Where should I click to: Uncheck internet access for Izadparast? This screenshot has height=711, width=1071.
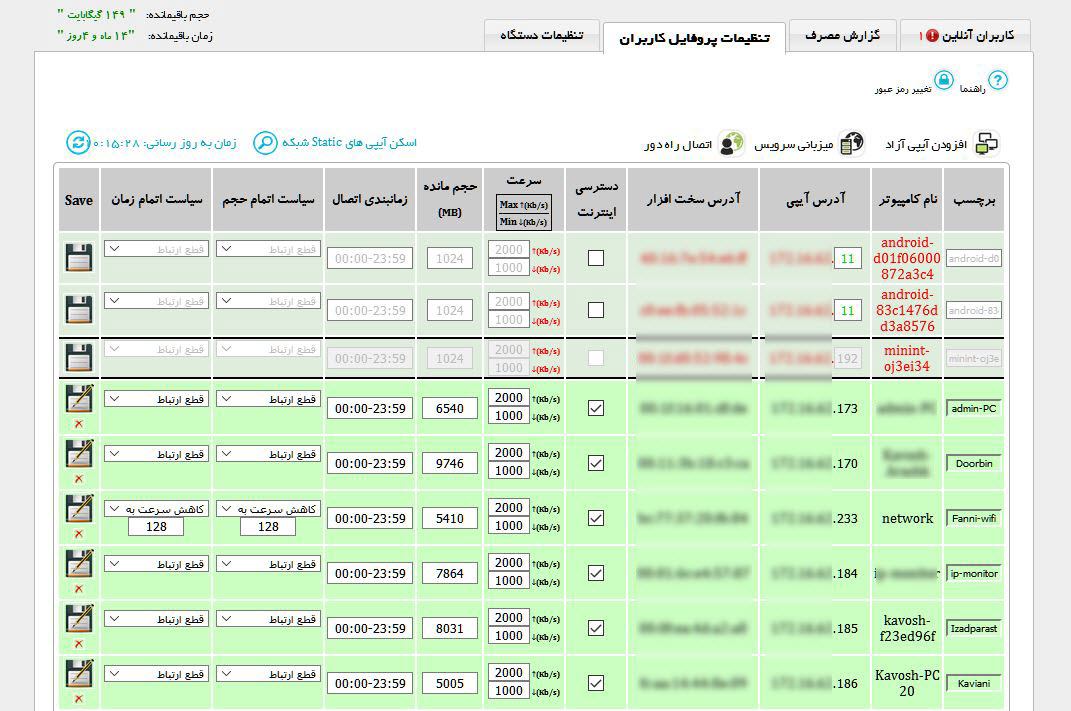596,628
